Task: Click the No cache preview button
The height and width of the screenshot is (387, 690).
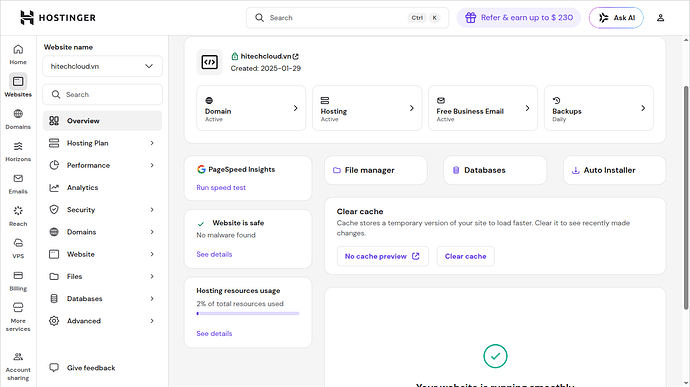Action: point(382,256)
